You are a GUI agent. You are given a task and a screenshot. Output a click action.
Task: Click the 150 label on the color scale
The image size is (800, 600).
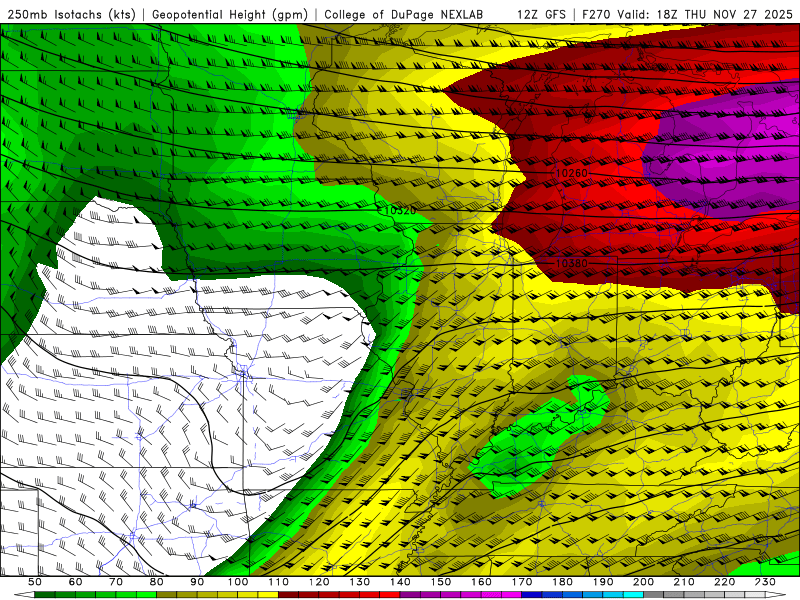coord(441,582)
